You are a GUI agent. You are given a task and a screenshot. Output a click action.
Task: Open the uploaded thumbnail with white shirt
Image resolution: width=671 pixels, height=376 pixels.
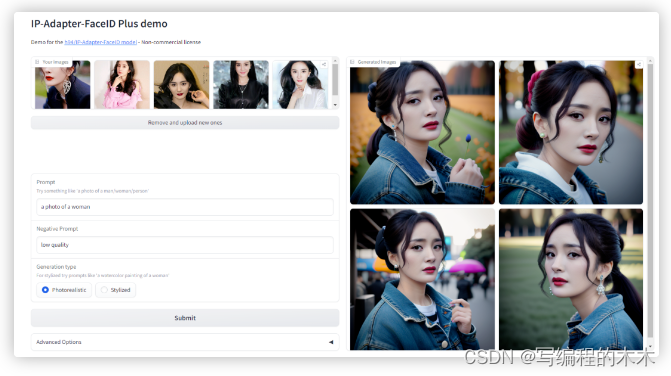(300, 85)
